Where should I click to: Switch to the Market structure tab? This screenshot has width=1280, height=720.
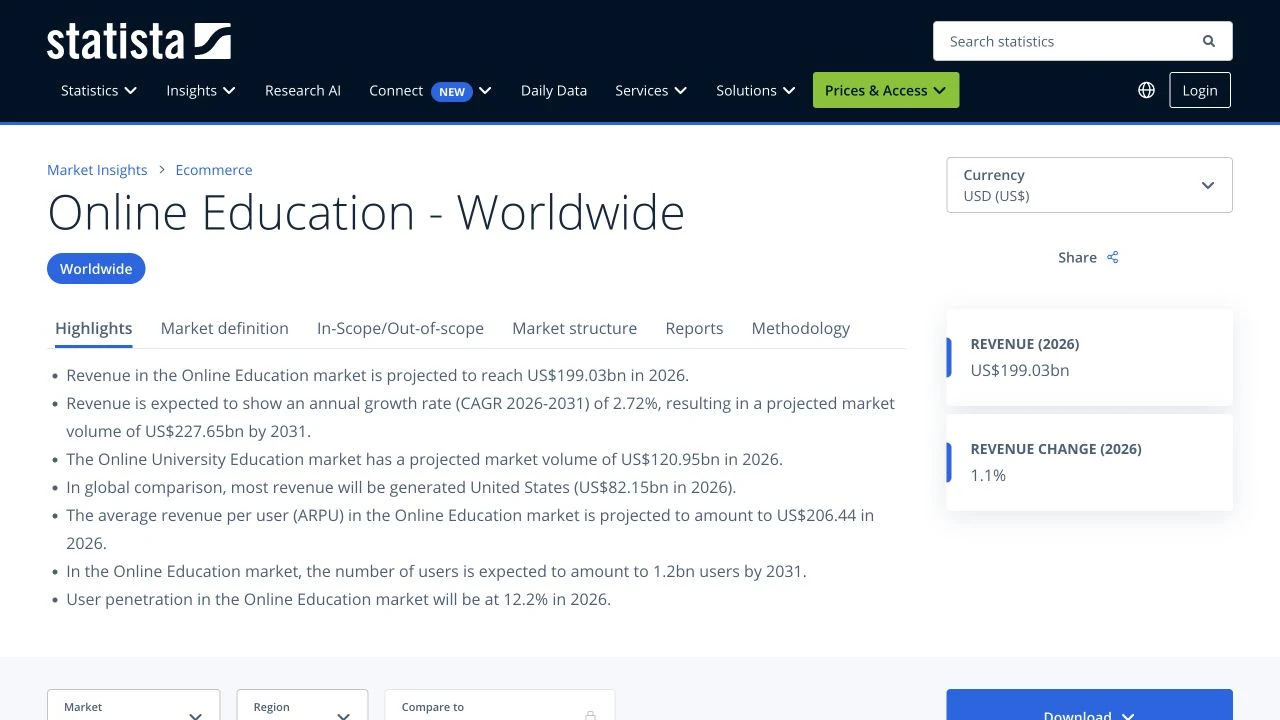click(x=574, y=328)
